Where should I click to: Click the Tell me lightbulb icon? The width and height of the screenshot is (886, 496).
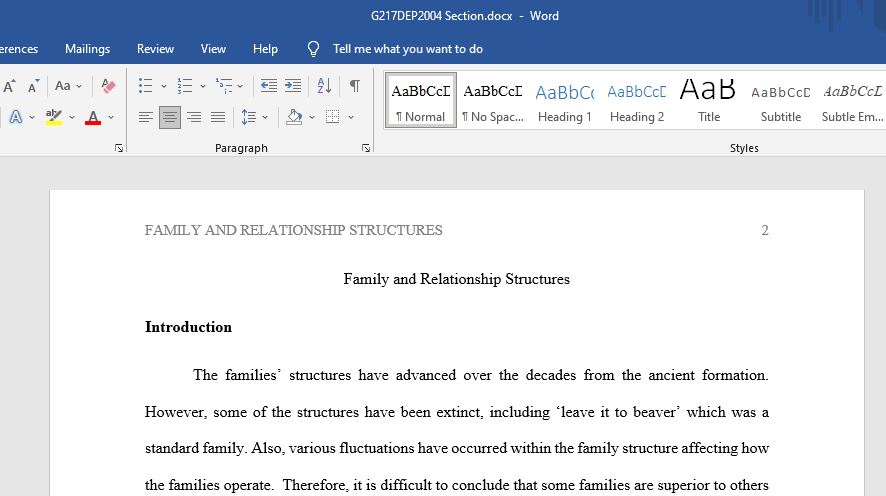(313, 49)
